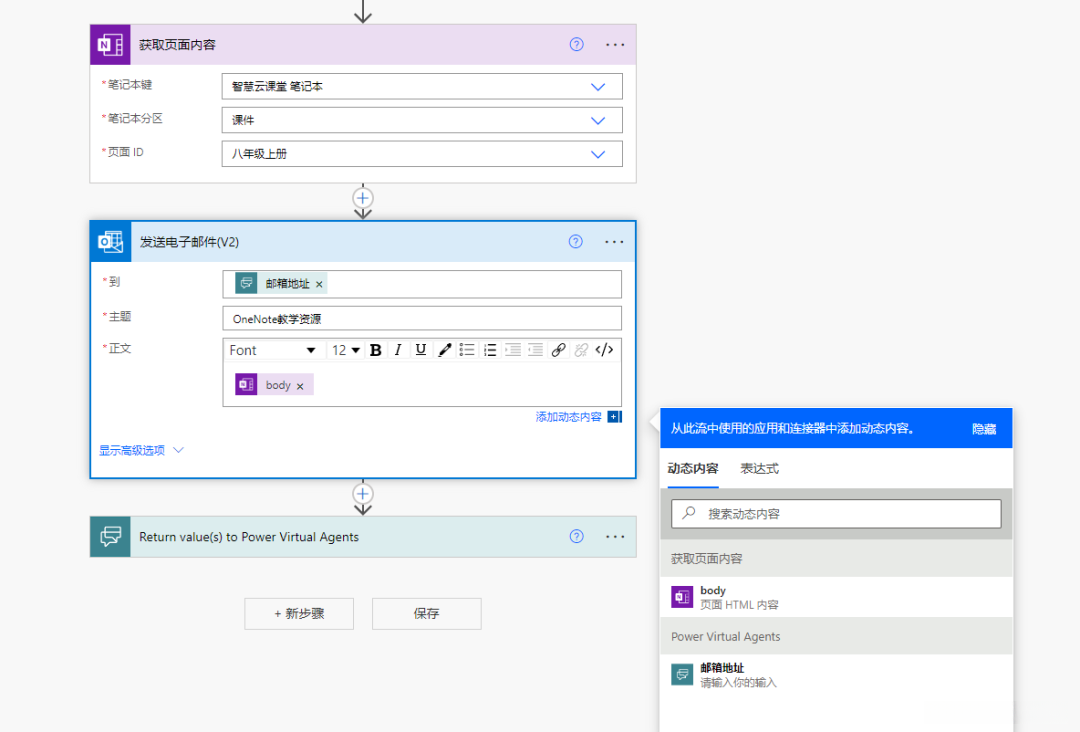Hide the dynamic content panel via 隐藏

(x=984, y=429)
